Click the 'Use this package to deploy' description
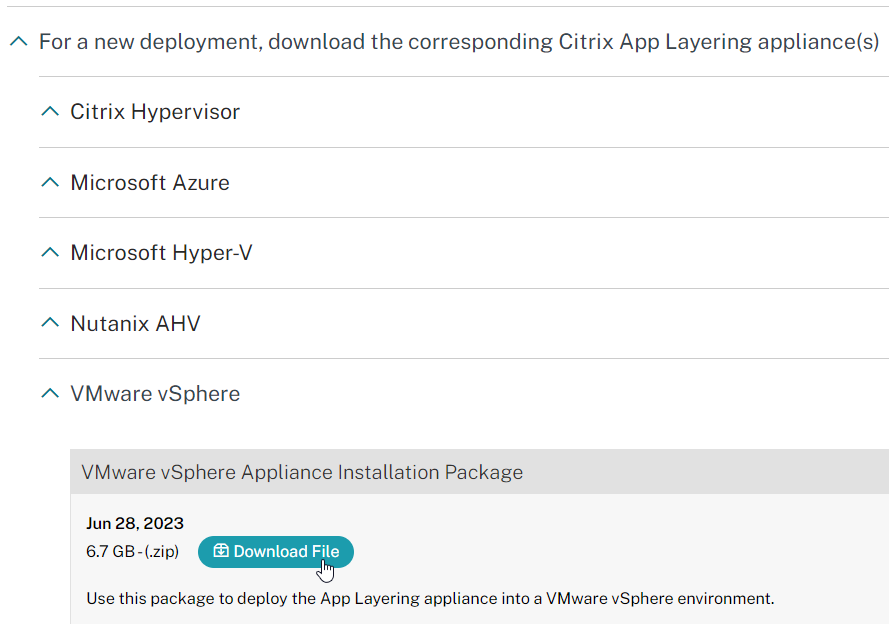This screenshot has width=889, height=624. [x=430, y=598]
